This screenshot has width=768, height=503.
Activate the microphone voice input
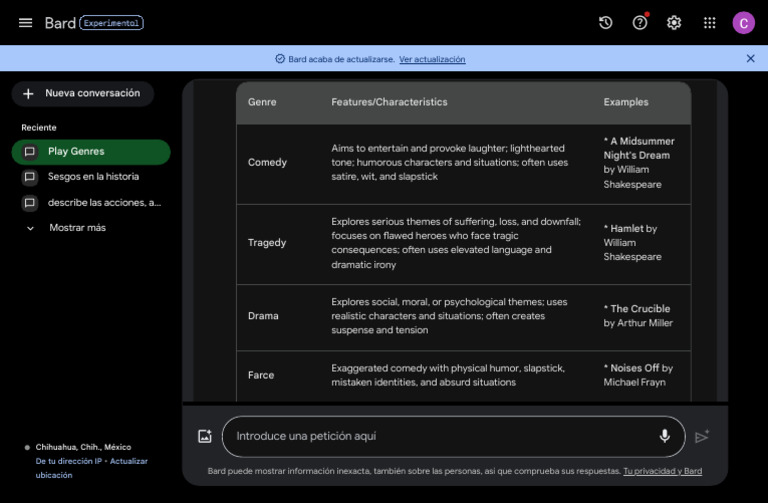coord(664,436)
